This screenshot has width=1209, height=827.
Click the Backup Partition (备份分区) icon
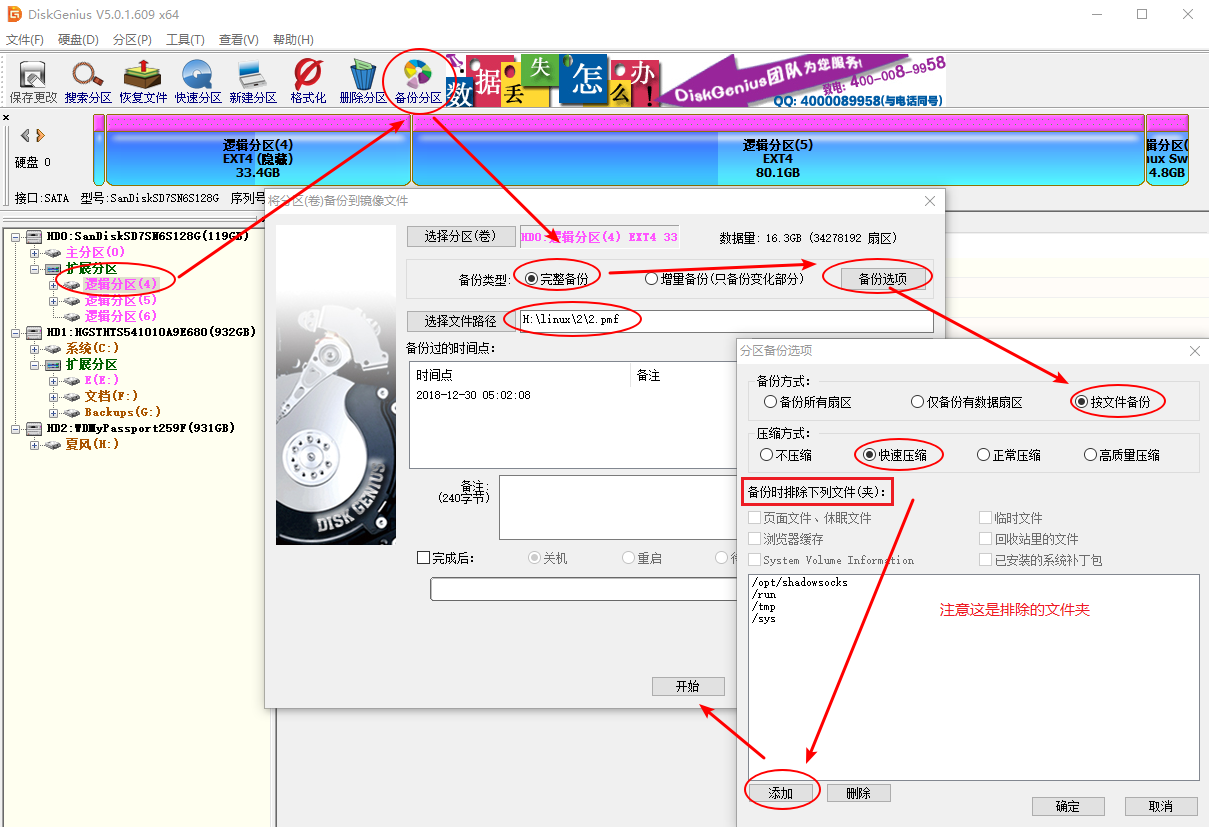coord(418,81)
